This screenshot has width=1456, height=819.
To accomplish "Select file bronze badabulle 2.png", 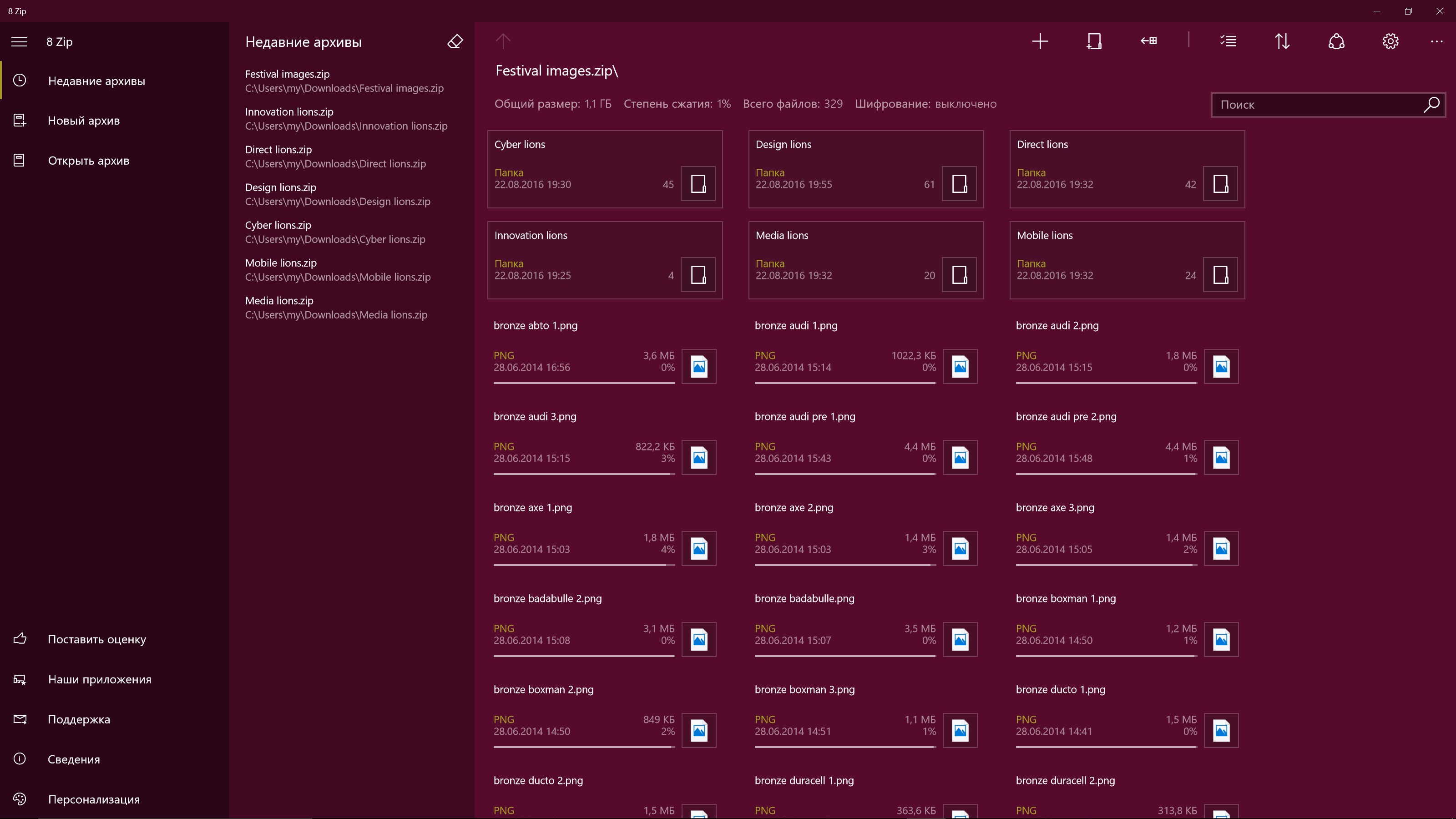I will pos(605,624).
